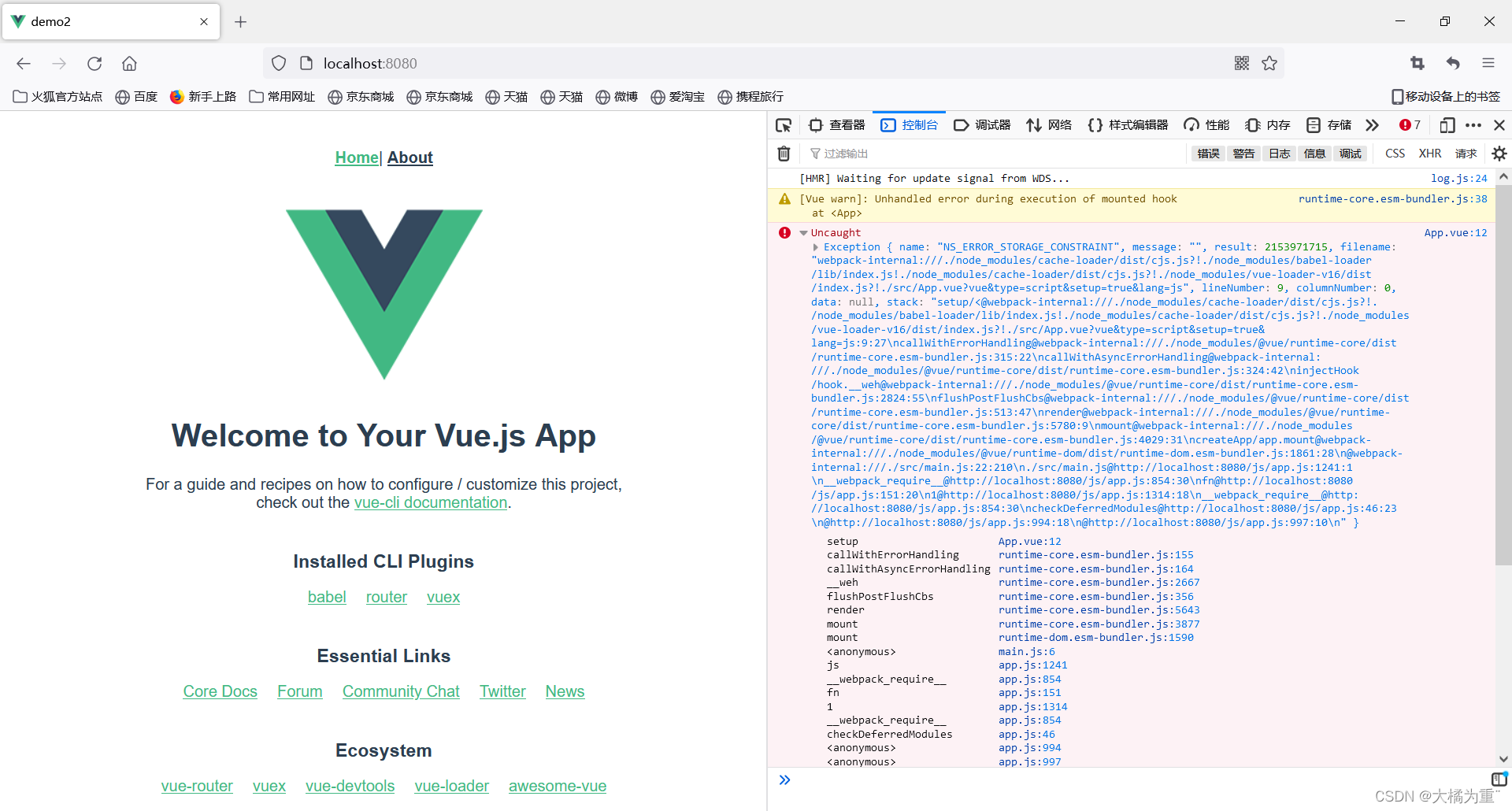Open log.js:24 source link

coord(1459,179)
